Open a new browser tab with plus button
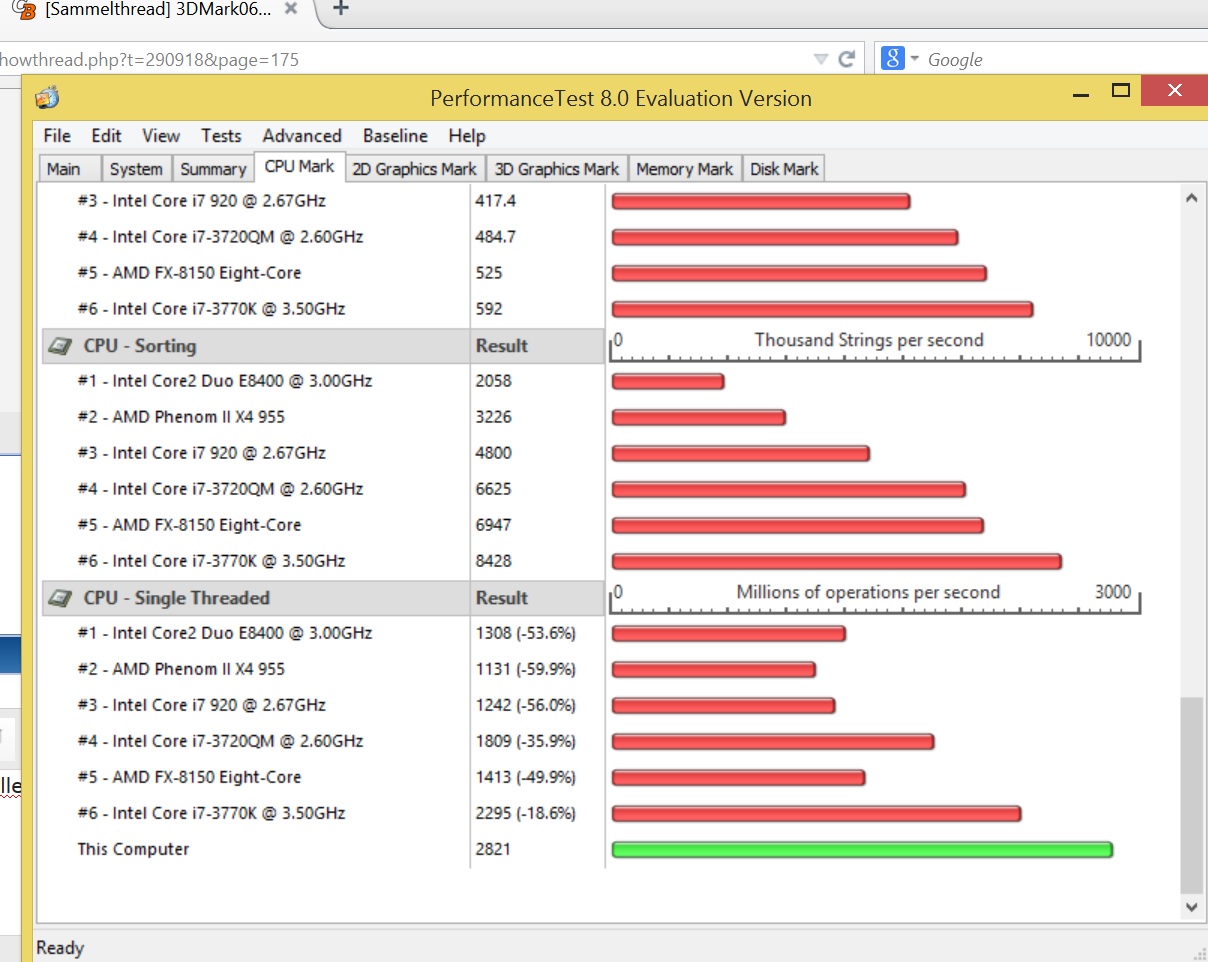This screenshot has width=1208, height=962. 340,8
